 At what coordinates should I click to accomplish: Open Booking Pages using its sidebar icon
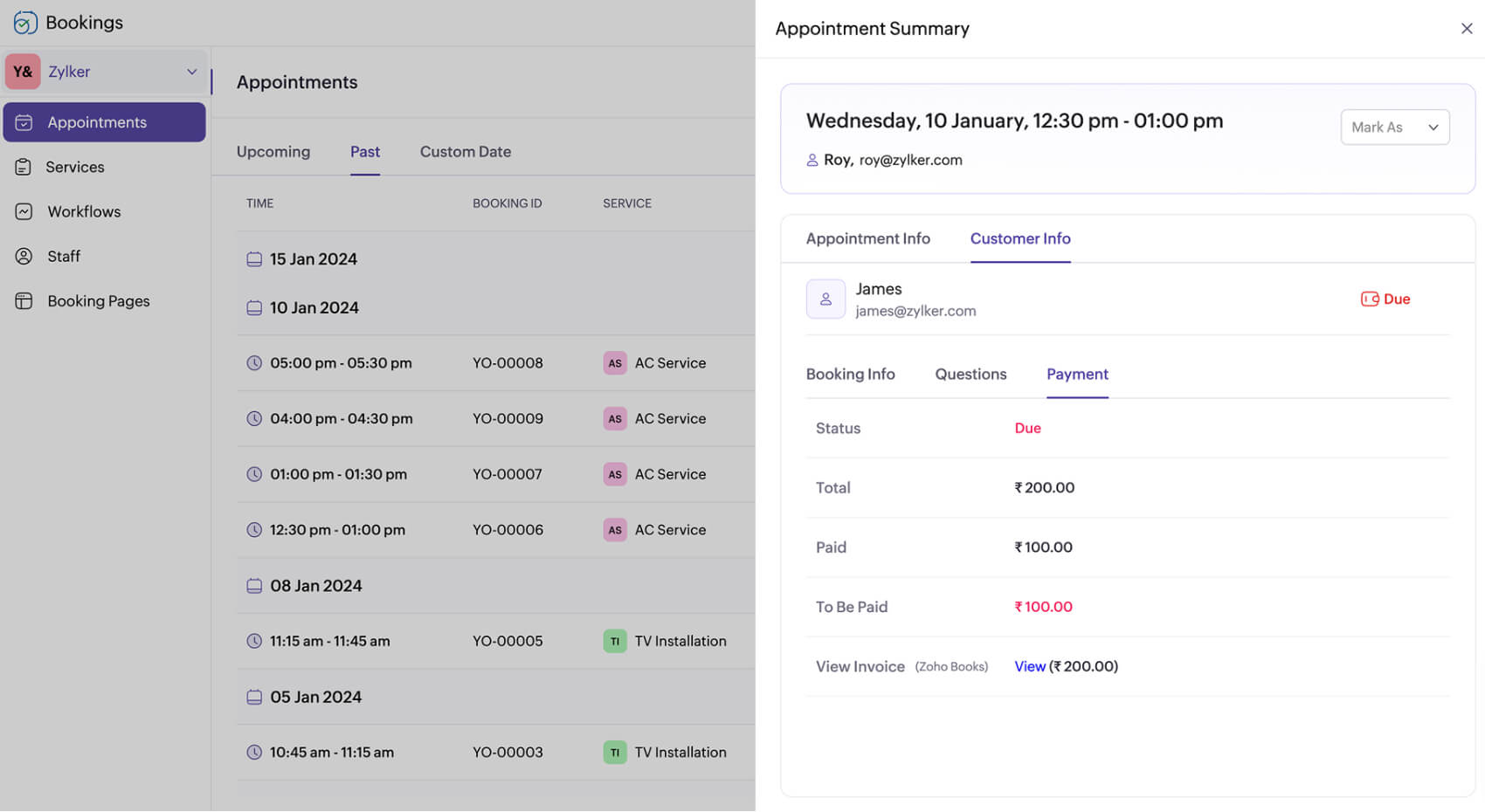click(24, 300)
